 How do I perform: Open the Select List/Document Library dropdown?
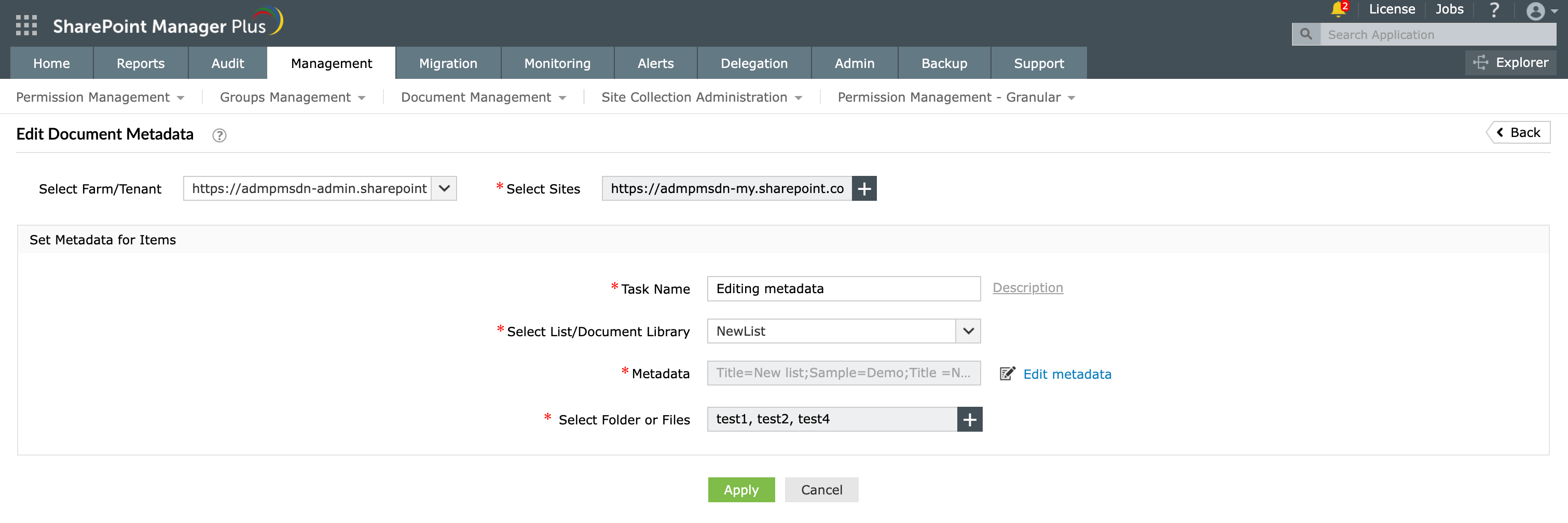pos(844,331)
